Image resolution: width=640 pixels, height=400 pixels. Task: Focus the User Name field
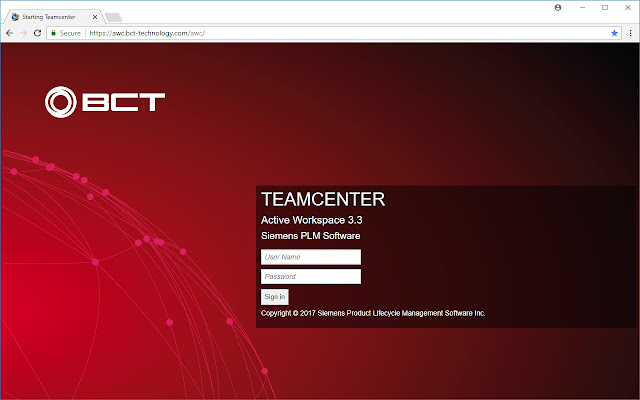[311, 257]
